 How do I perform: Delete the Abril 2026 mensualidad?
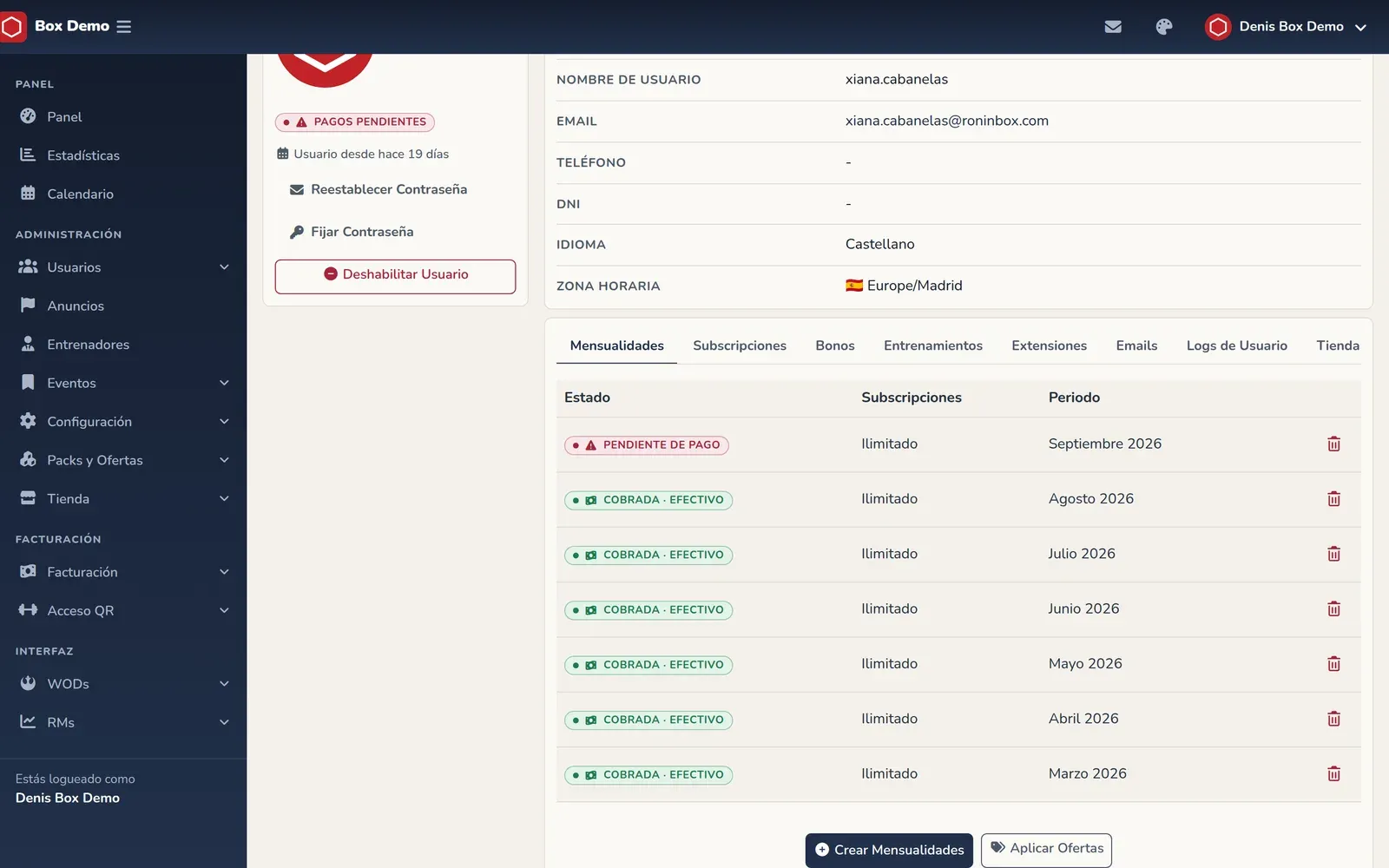click(x=1334, y=719)
